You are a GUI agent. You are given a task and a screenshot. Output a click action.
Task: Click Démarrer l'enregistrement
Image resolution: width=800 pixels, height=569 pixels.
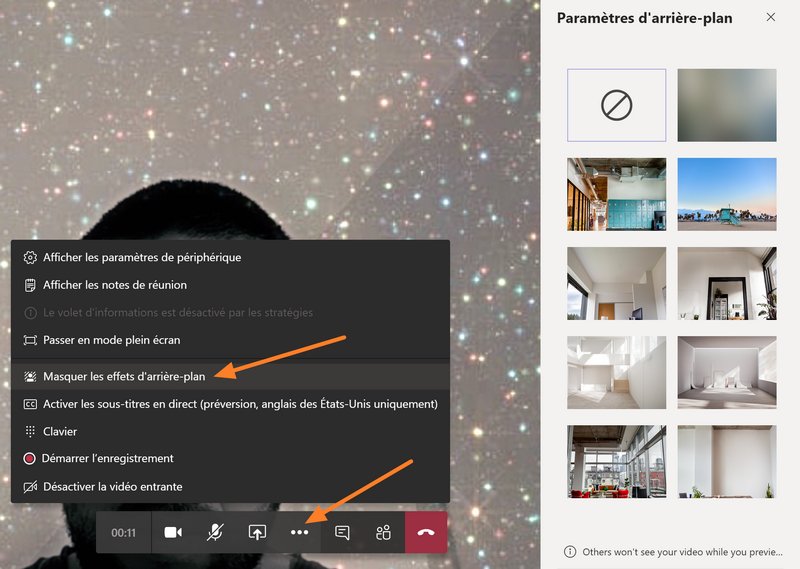pos(230,458)
